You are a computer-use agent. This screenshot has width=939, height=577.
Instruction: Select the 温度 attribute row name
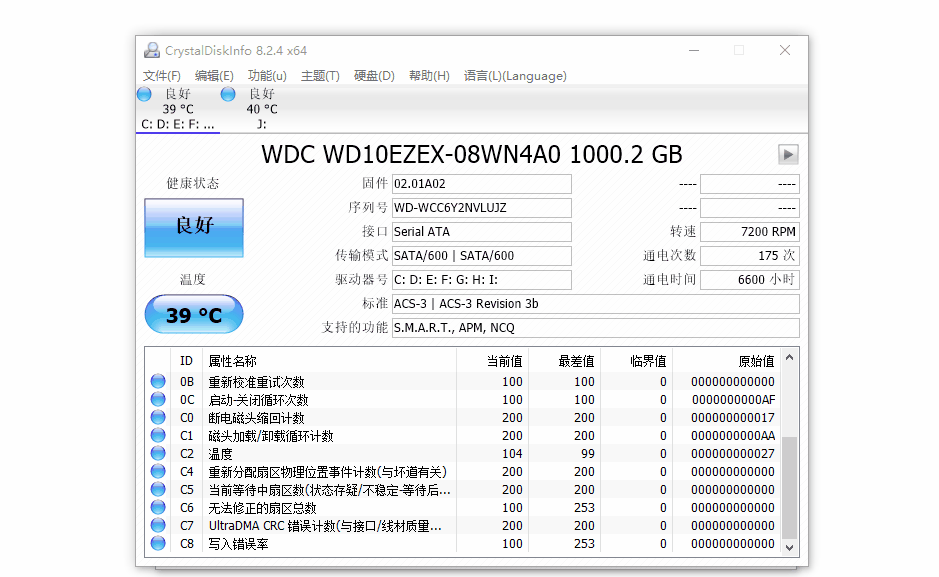[x=220, y=454]
